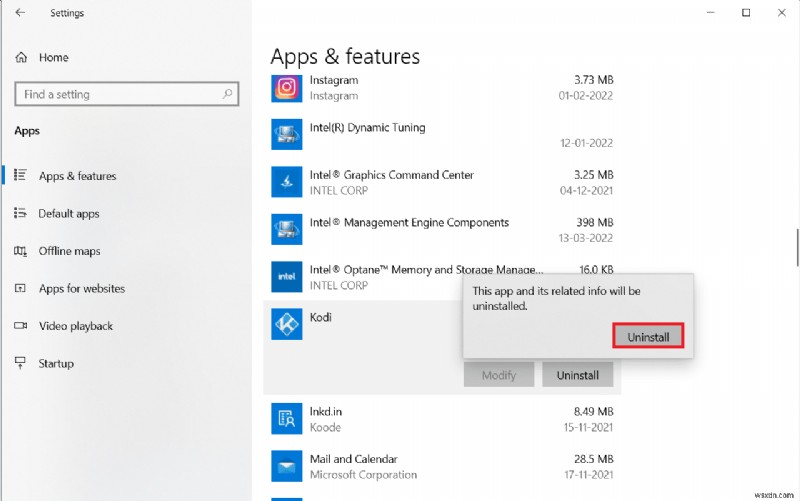Click the Kodi app icon
This screenshot has width=800, height=501.
[287, 324]
